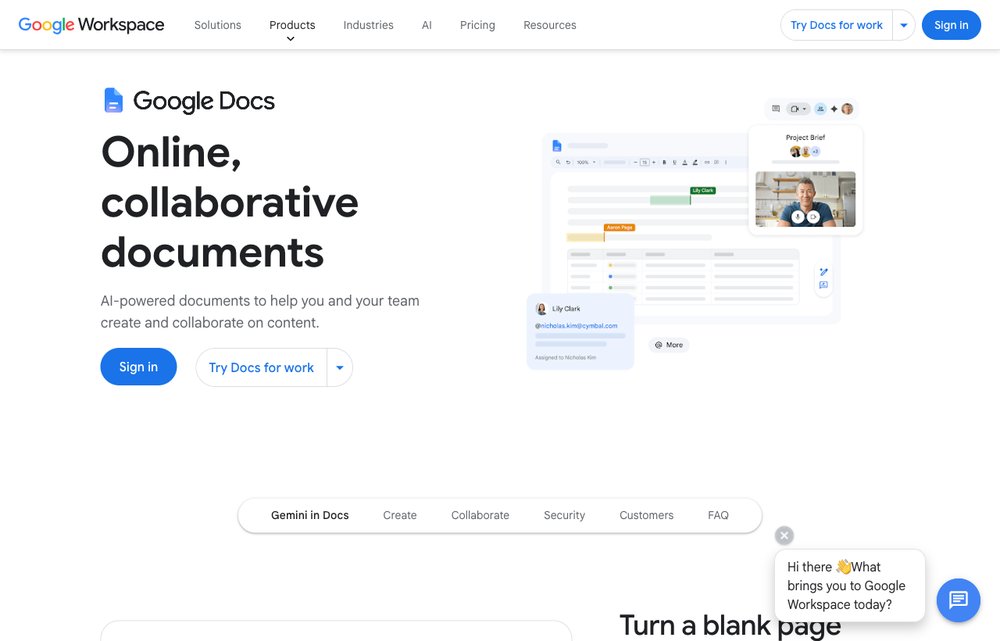Click the Gemini sparkle icon in illustration
This screenshot has height=641, width=1000.
click(834, 109)
